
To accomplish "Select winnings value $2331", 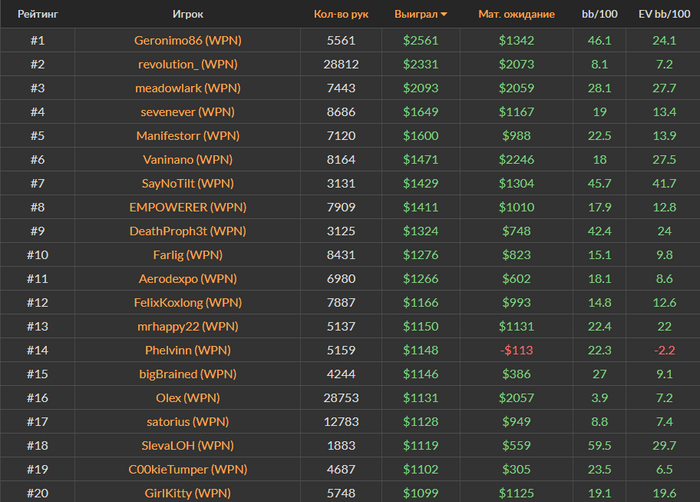I will [421, 64].
